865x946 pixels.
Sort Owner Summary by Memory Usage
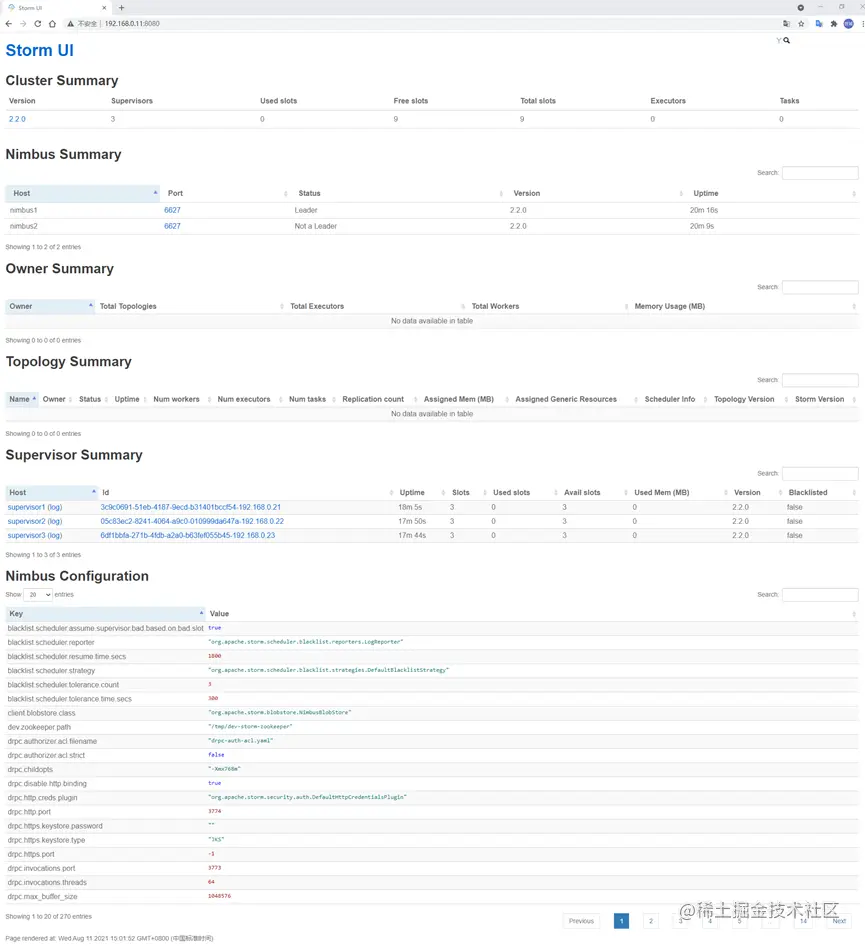click(745, 306)
